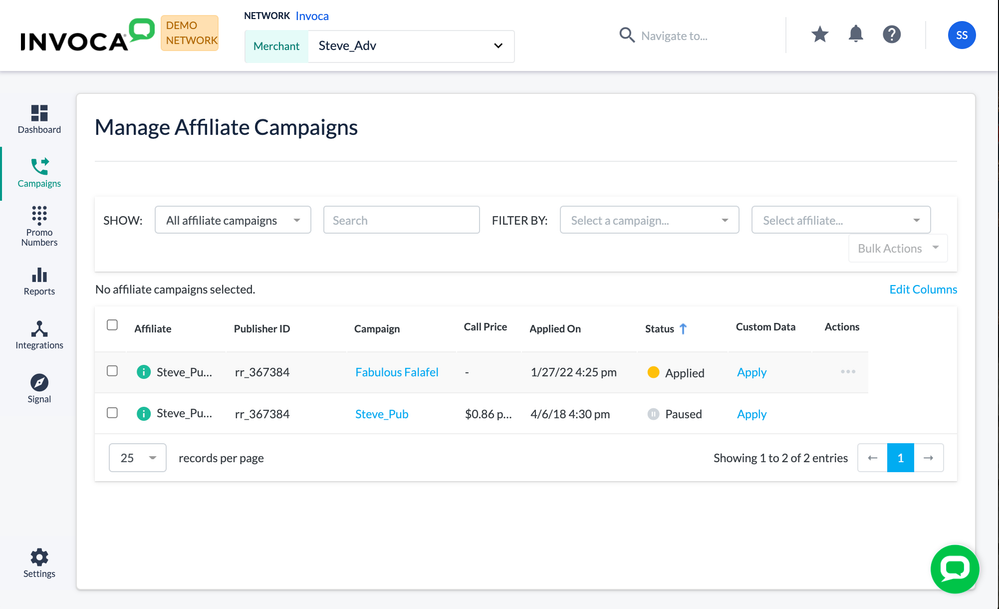Open the live chat bubble widget
999x609 pixels.
point(954,569)
